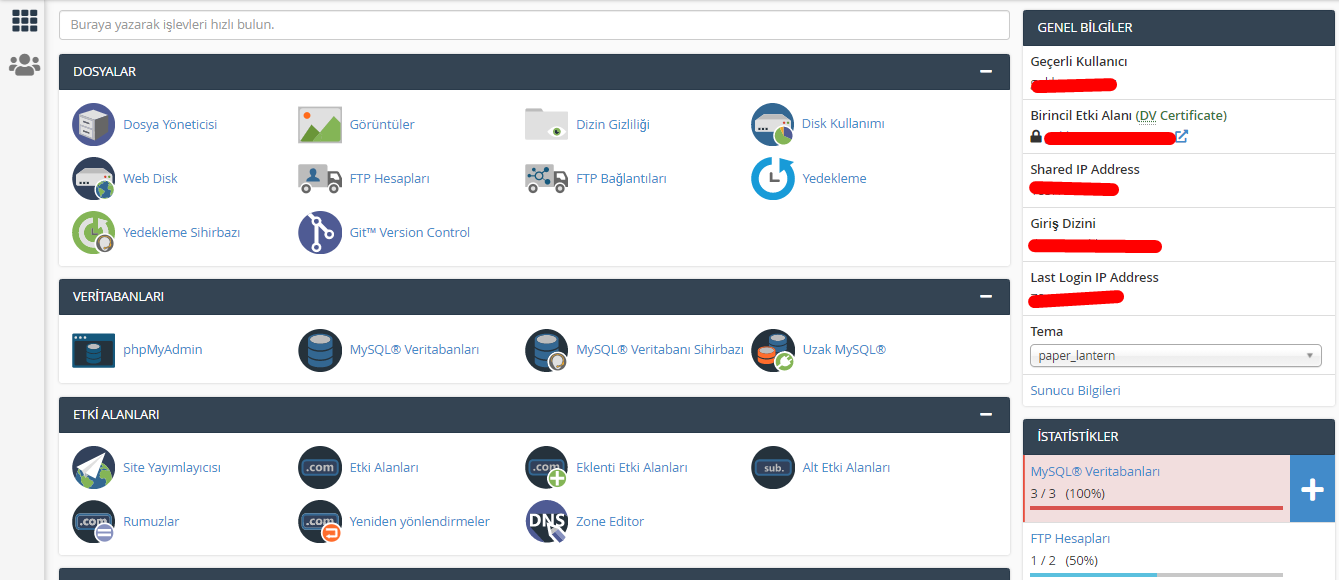Click the grid home icon in sidebar

point(24,20)
